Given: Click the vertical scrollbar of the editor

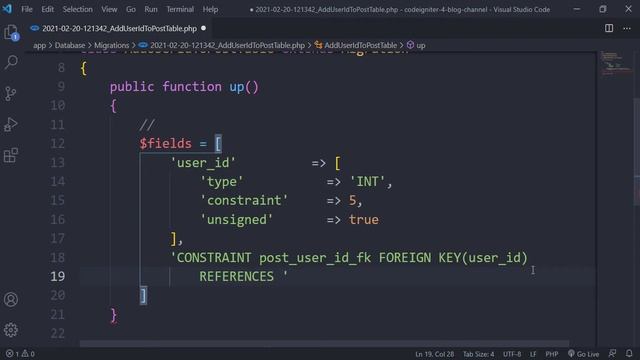Looking at the screenshot, I should point(637,137).
